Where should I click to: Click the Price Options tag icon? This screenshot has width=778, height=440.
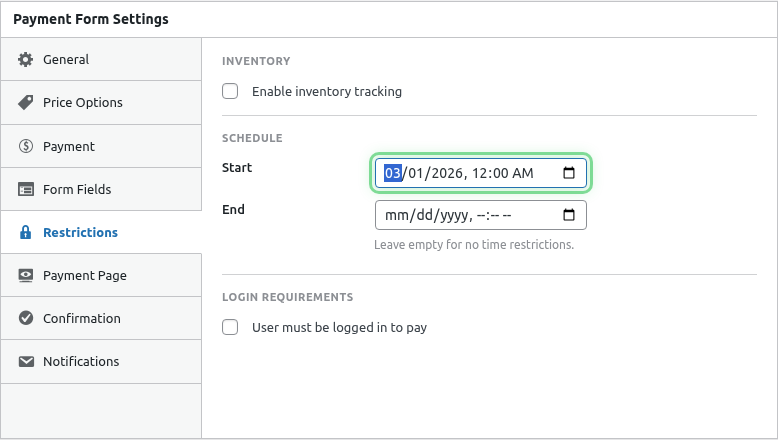(26, 103)
